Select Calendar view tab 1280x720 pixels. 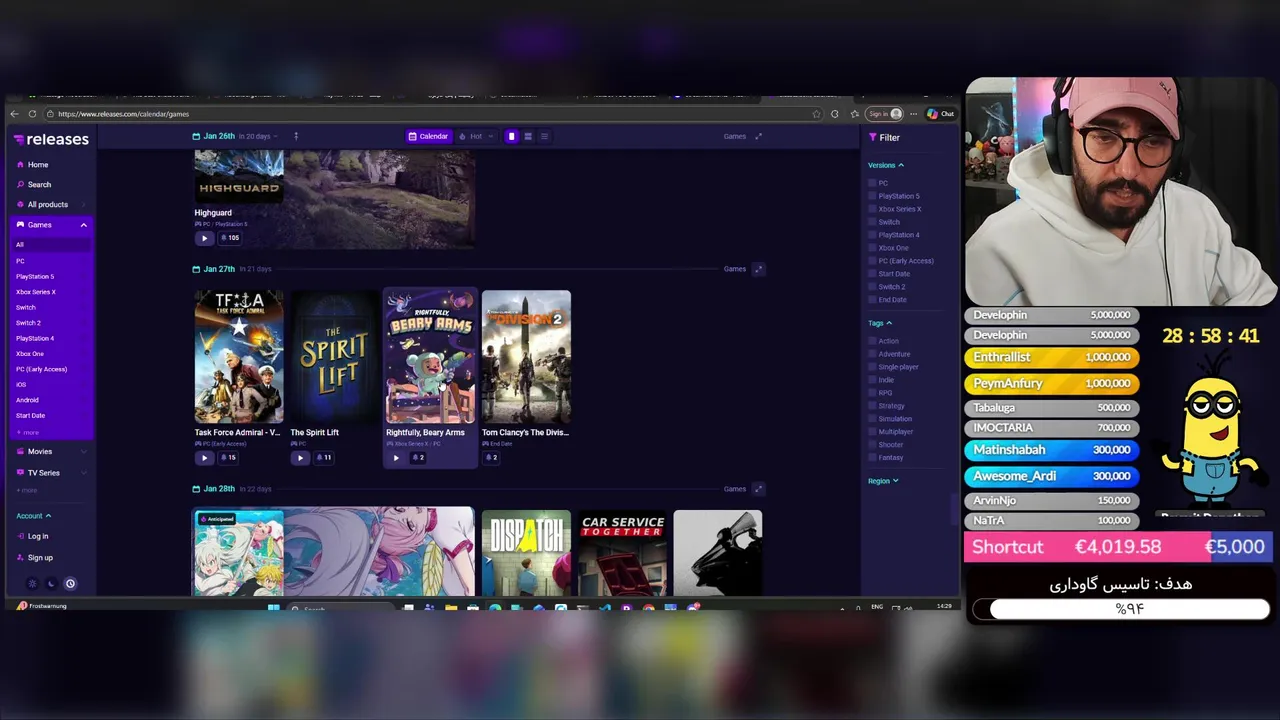pyautogui.click(x=428, y=136)
